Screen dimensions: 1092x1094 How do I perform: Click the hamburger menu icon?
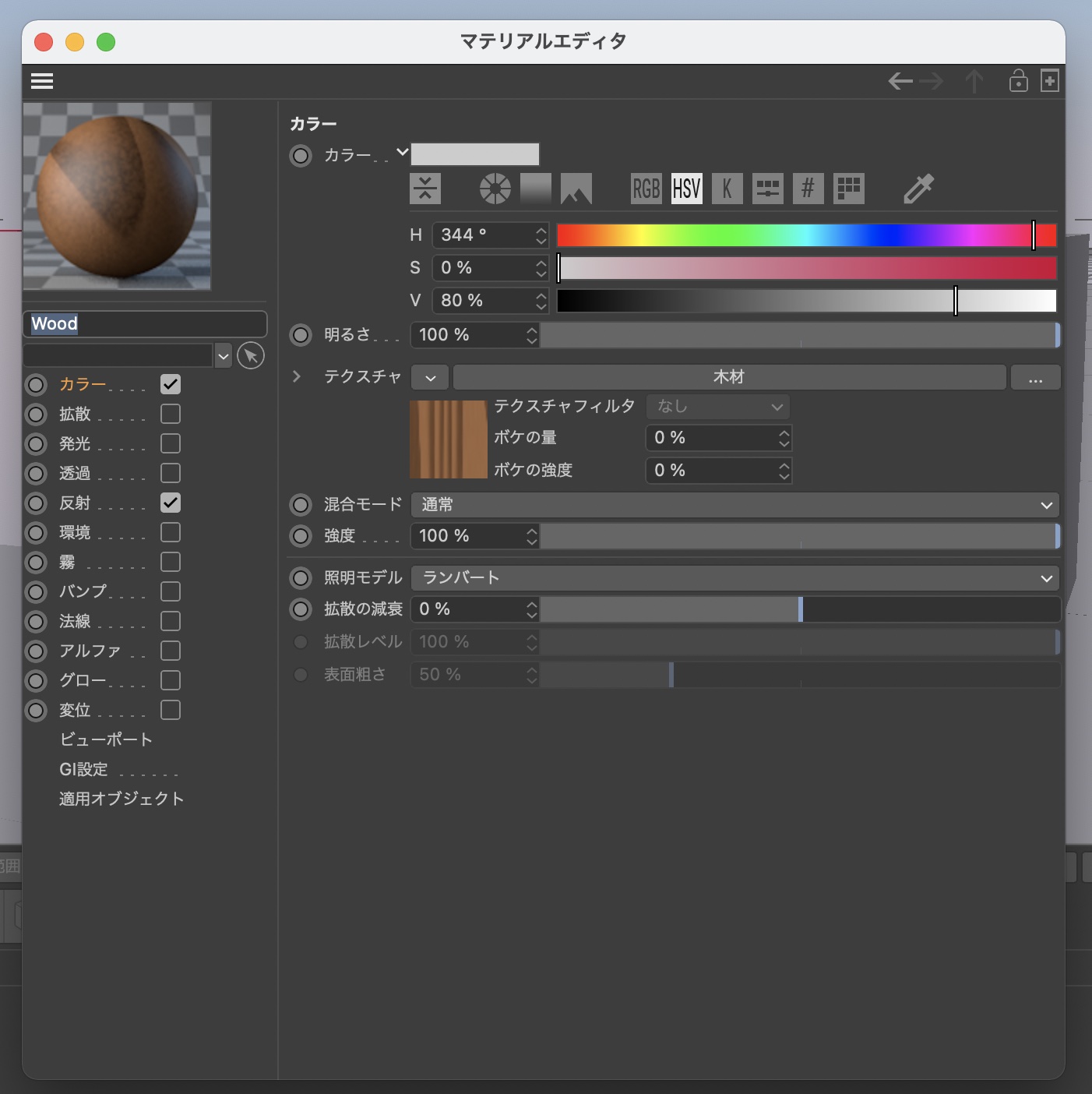click(x=42, y=81)
